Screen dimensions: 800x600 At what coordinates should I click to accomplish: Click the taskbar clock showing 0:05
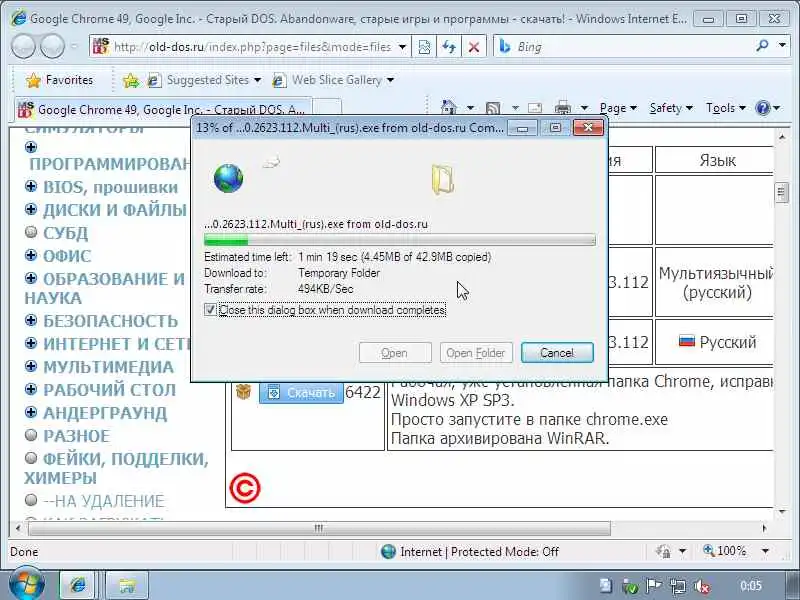coord(751,586)
